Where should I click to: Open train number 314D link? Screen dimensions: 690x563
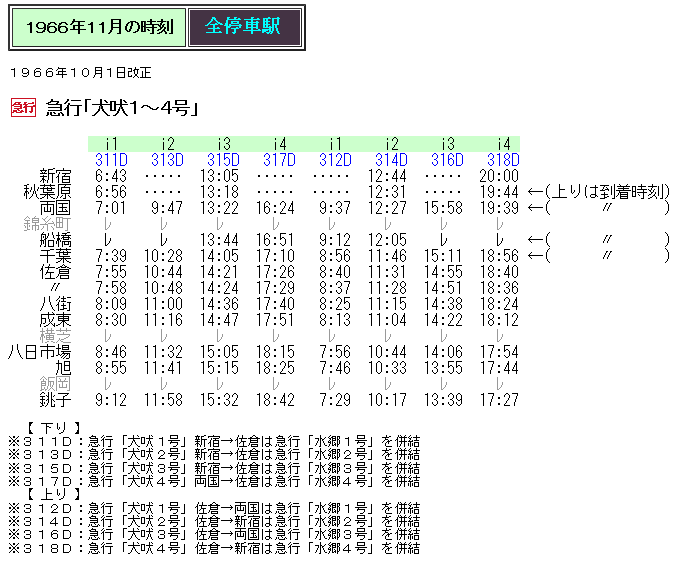[x=391, y=160]
